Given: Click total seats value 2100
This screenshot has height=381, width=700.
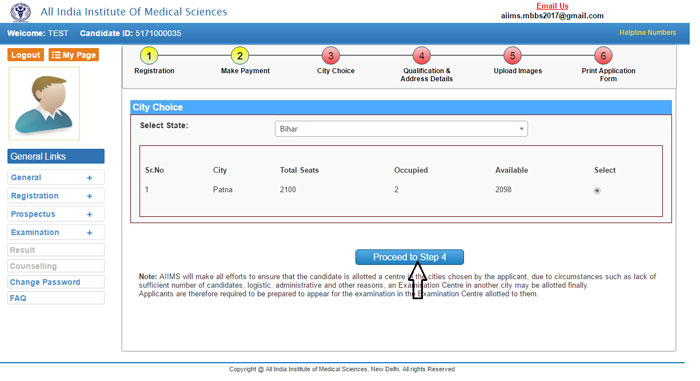Looking at the screenshot, I should click(288, 189).
